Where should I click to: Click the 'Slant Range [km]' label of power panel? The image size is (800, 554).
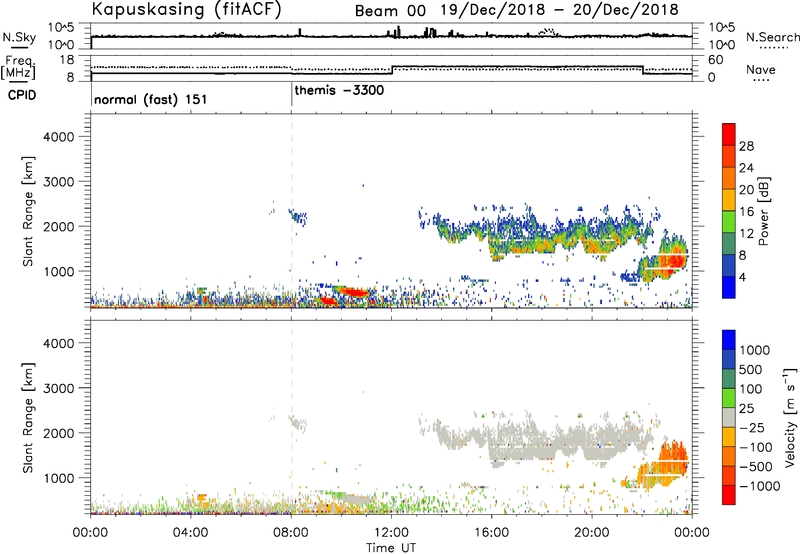[28, 211]
